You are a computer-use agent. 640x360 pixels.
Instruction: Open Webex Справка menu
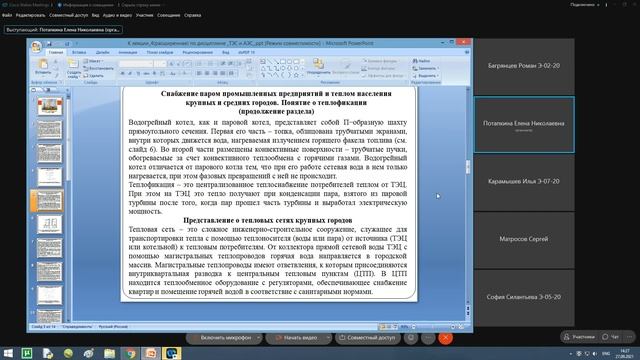point(193,15)
